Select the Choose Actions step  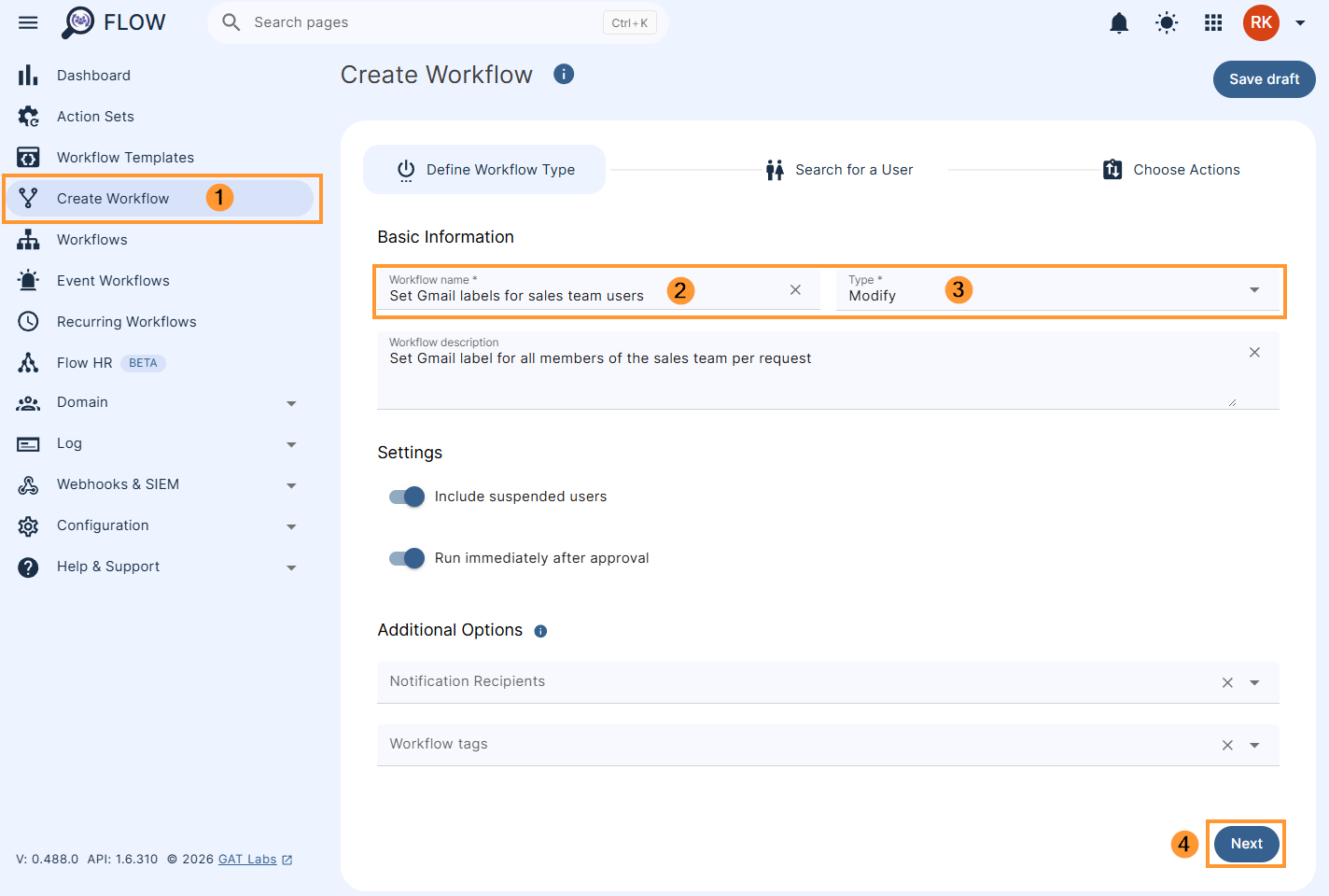(1171, 170)
